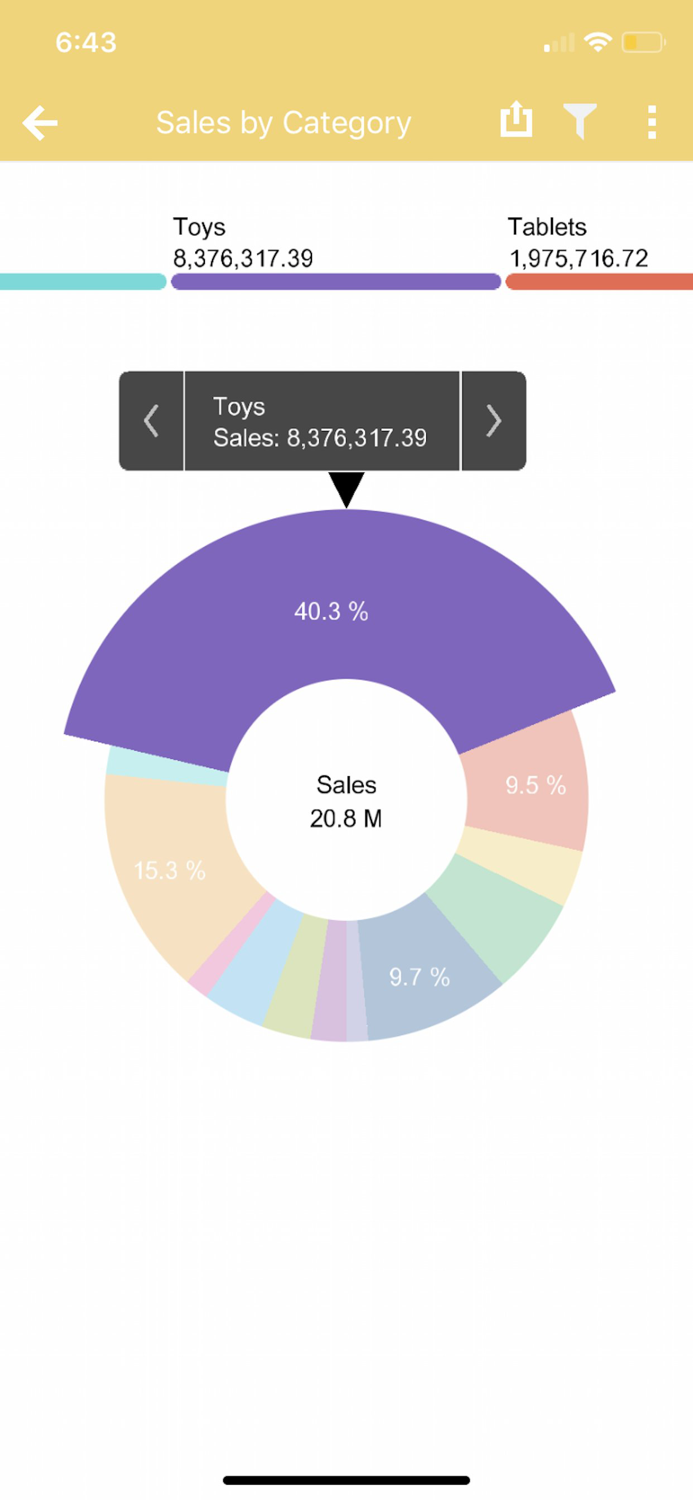Select the purple 40.3% pie slice
The width and height of the screenshot is (693, 1500).
point(333,610)
